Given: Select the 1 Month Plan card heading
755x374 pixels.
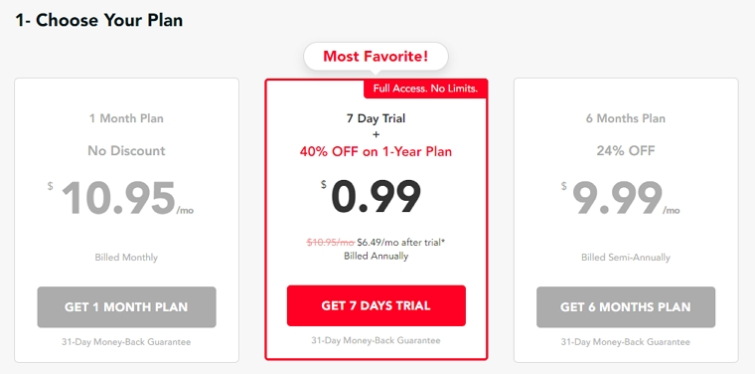Looking at the screenshot, I should point(127,118).
